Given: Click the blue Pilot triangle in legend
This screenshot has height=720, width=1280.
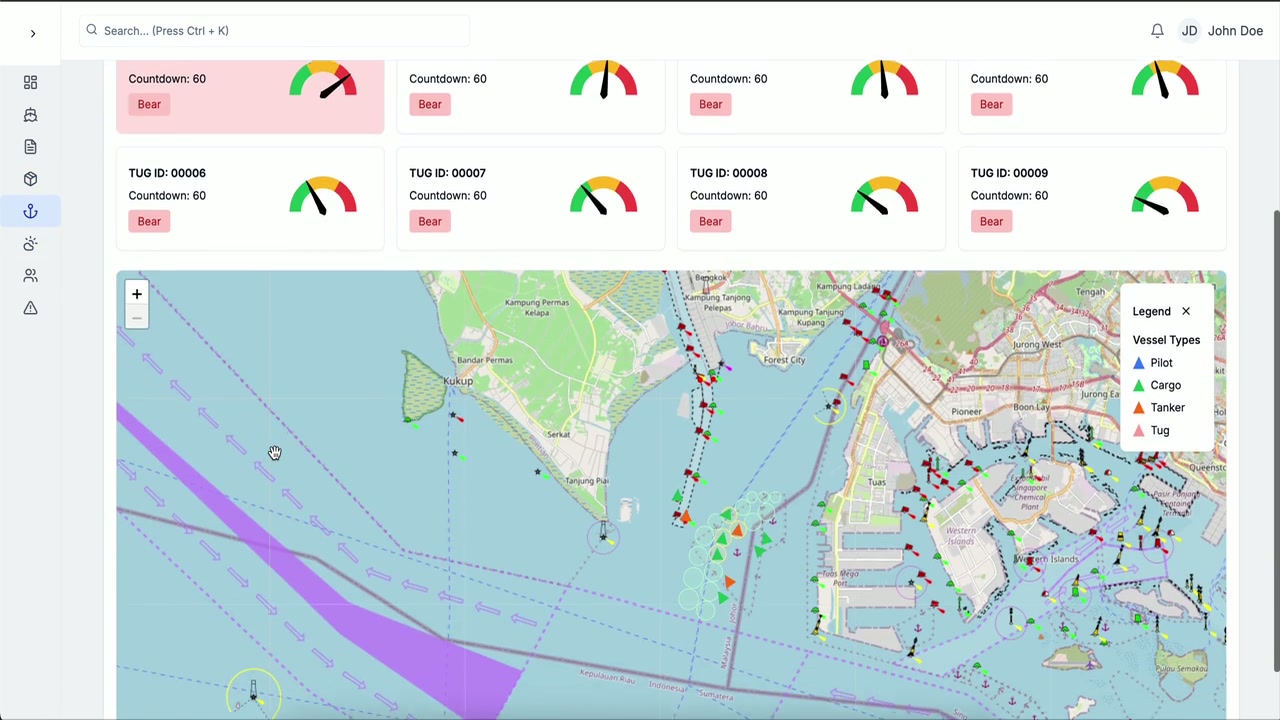Looking at the screenshot, I should tap(1139, 363).
